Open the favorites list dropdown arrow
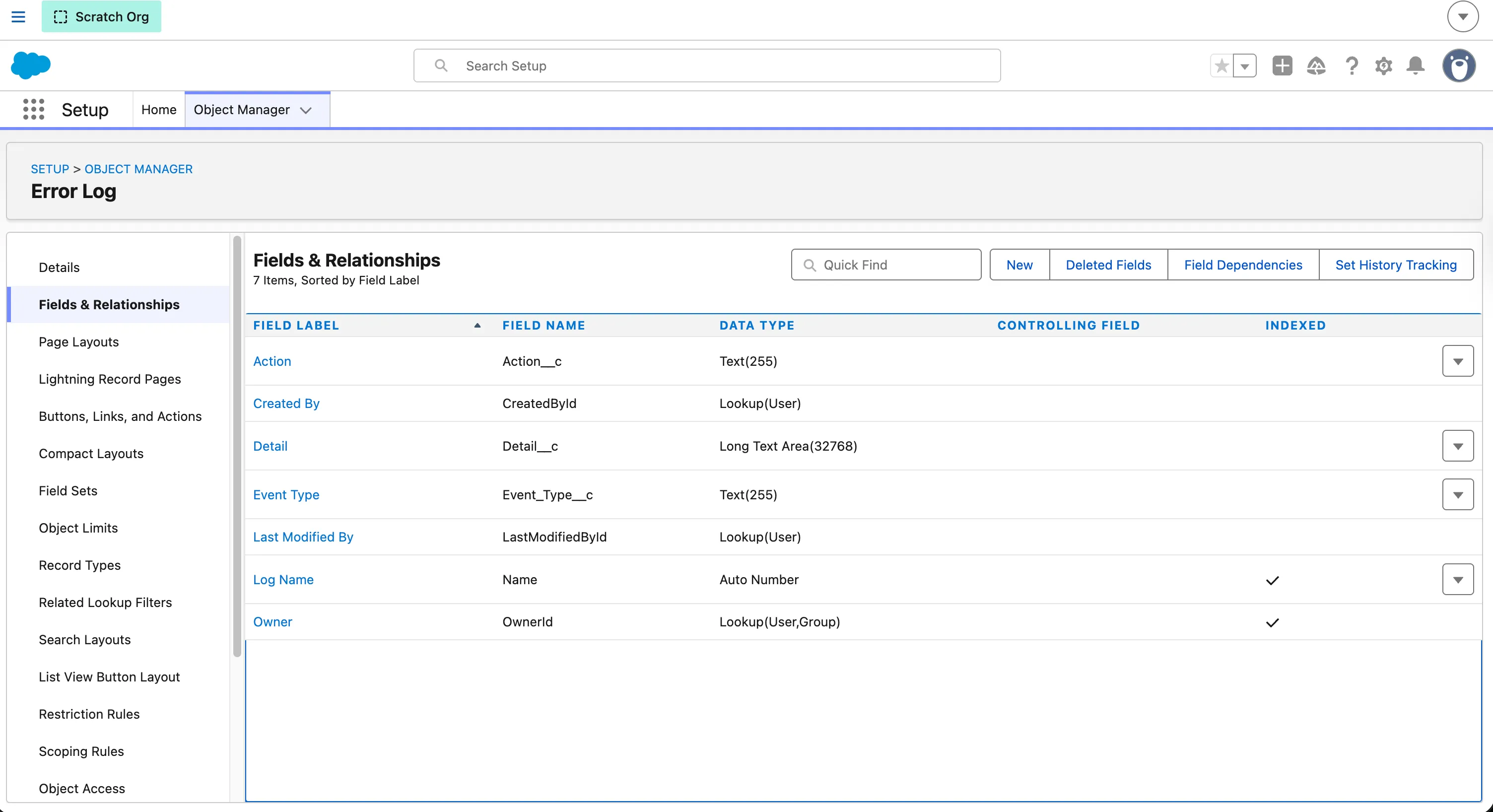The image size is (1493, 812). pyautogui.click(x=1245, y=66)
